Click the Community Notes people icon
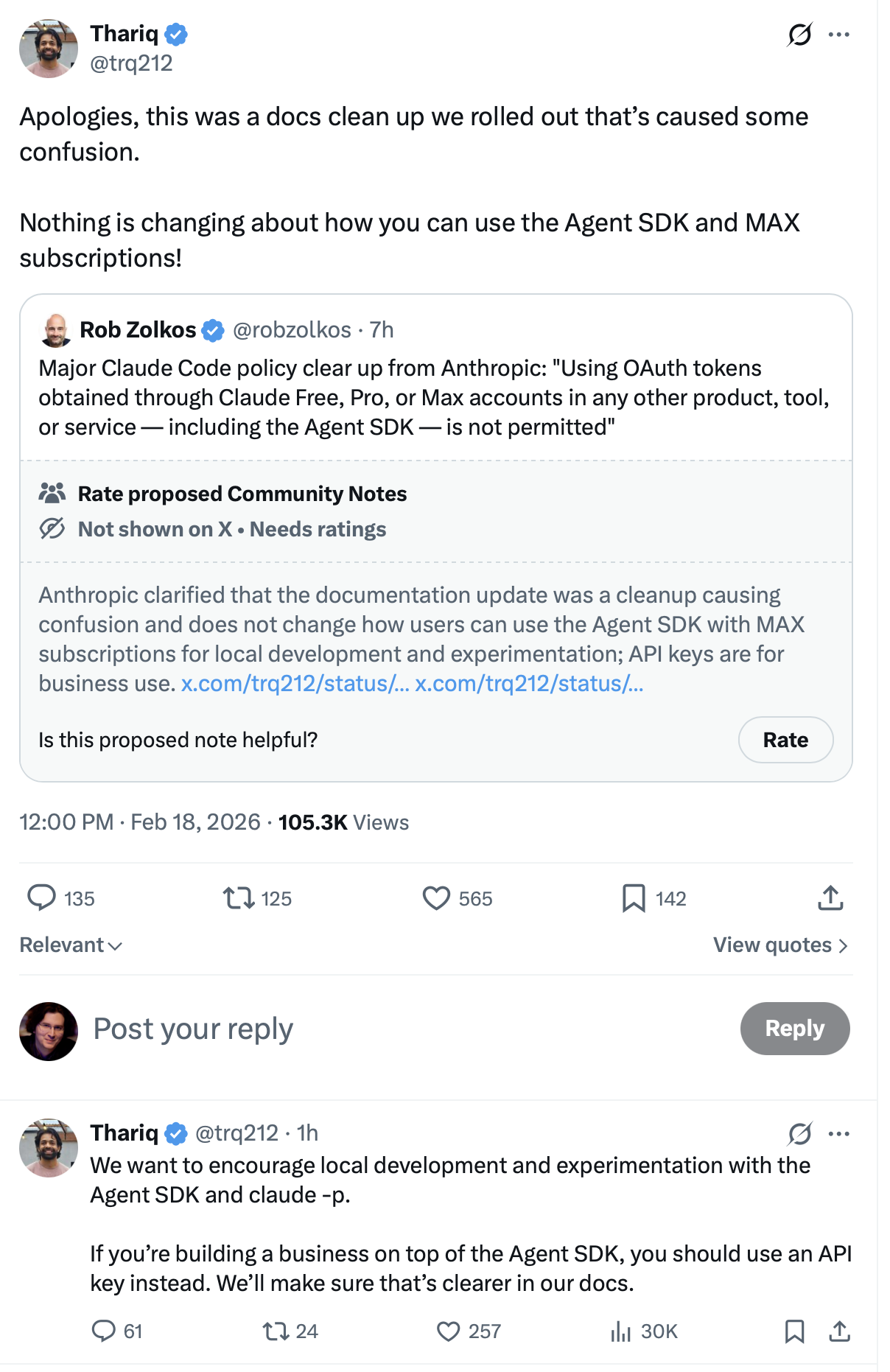 (53, 494)
